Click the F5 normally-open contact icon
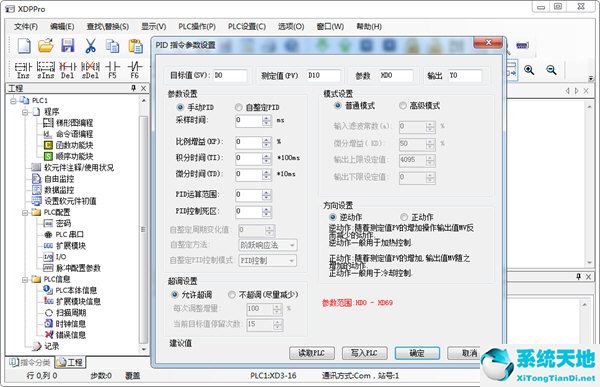Image resolution: width=600 pixels, height=387 pixels. pyautogui.click(x=112, y=70)
